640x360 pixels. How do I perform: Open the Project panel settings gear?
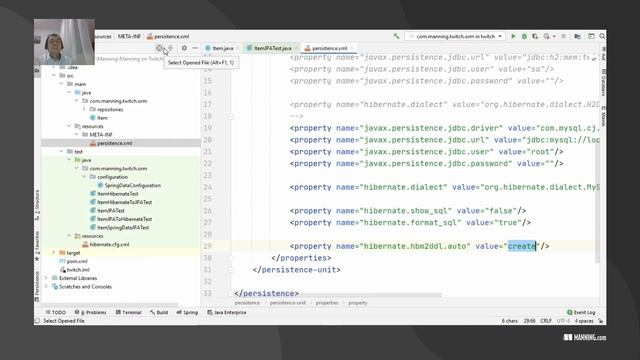coord(184,48)
